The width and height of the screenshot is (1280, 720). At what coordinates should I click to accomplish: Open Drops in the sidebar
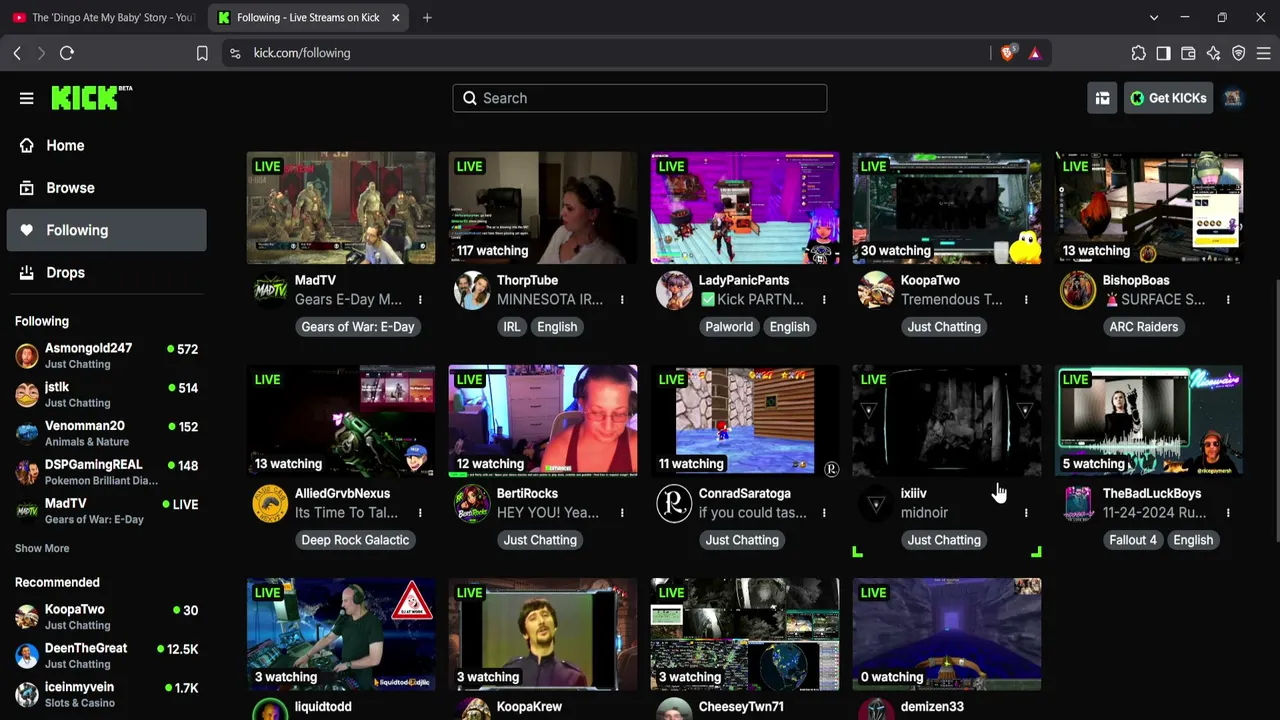pyautogui.click(x=106, y=272)
